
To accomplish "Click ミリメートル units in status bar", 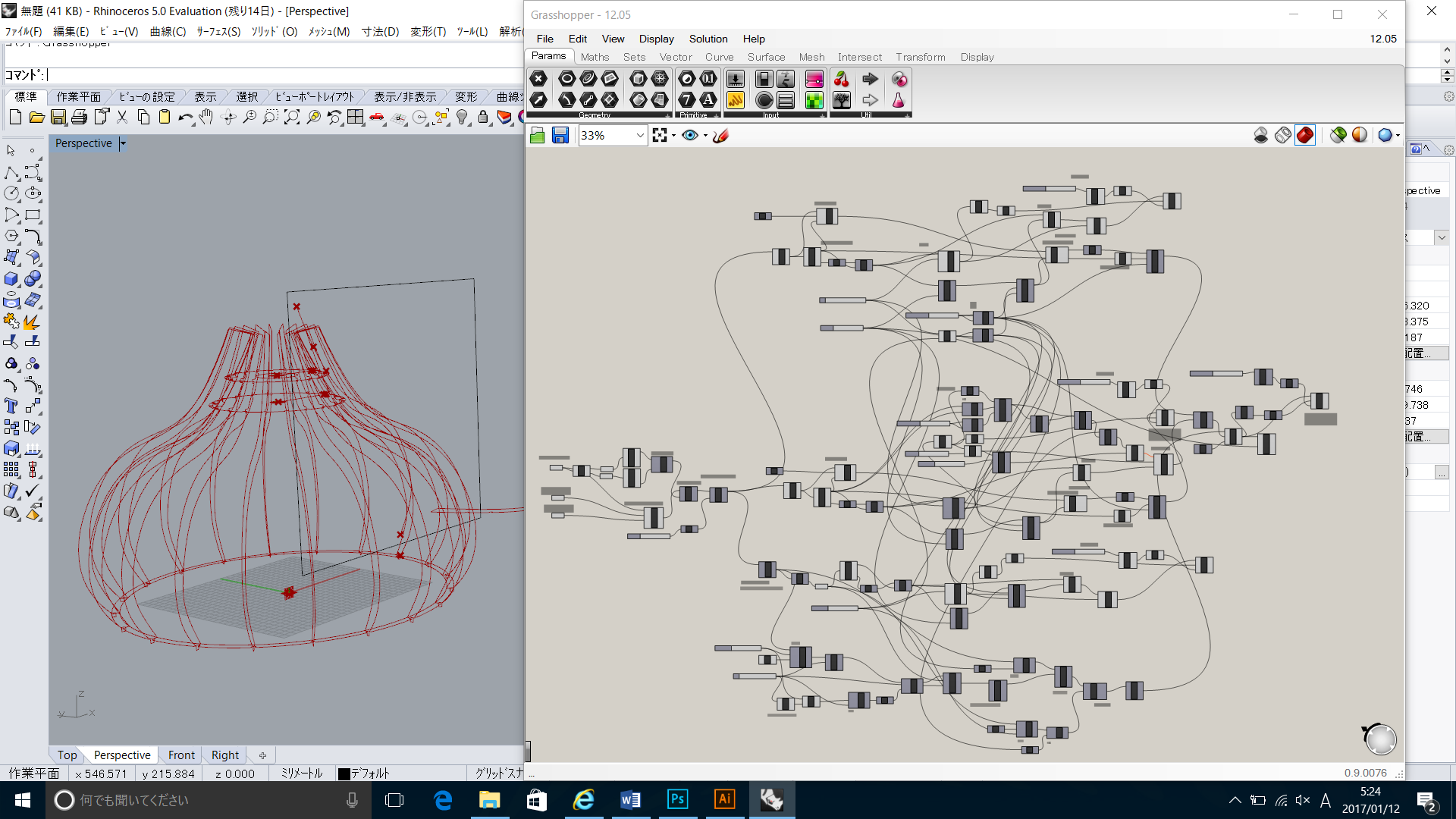I will (302, 773).
